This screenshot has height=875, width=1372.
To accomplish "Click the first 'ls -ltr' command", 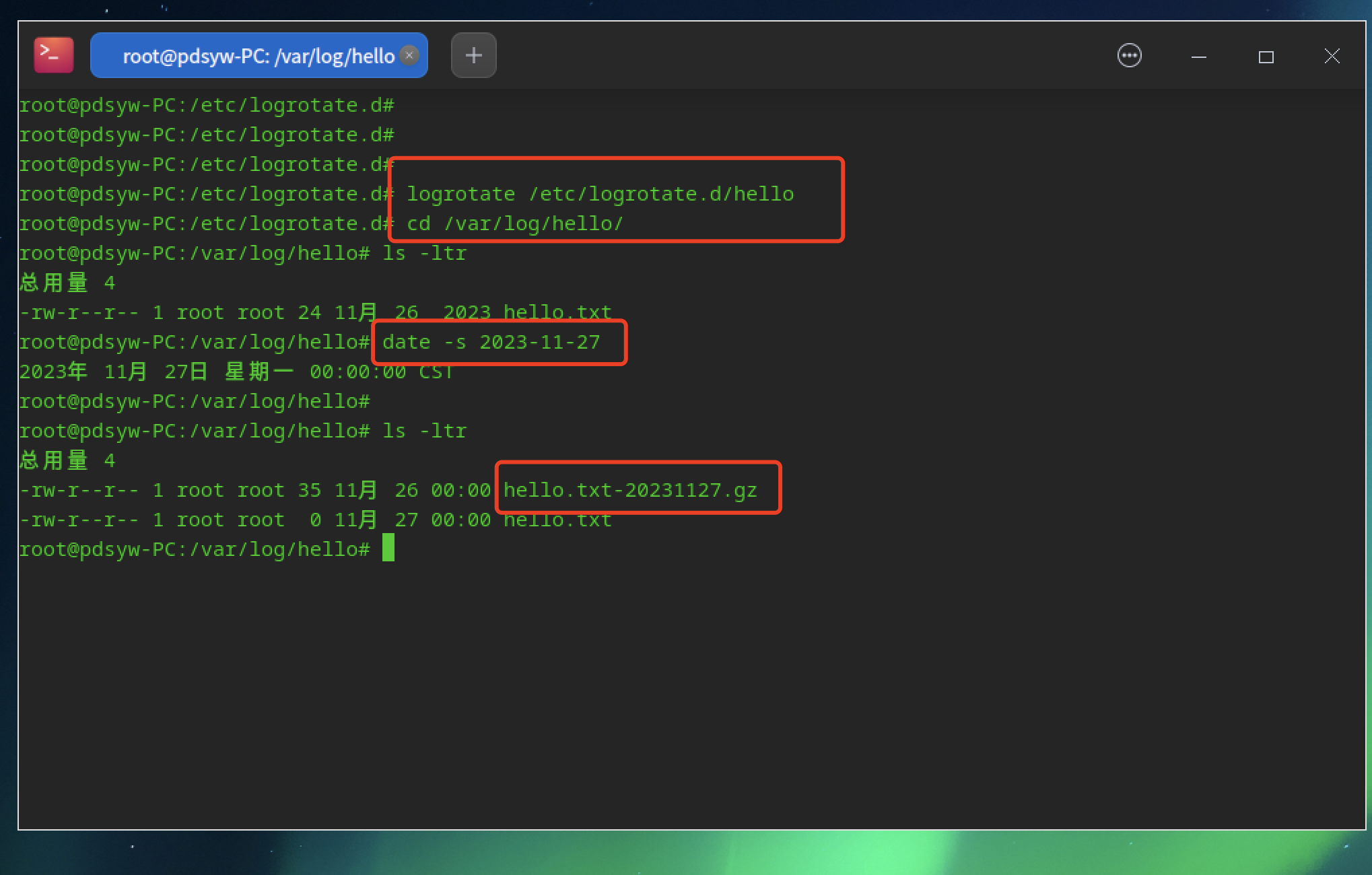I will pos(424,253).
